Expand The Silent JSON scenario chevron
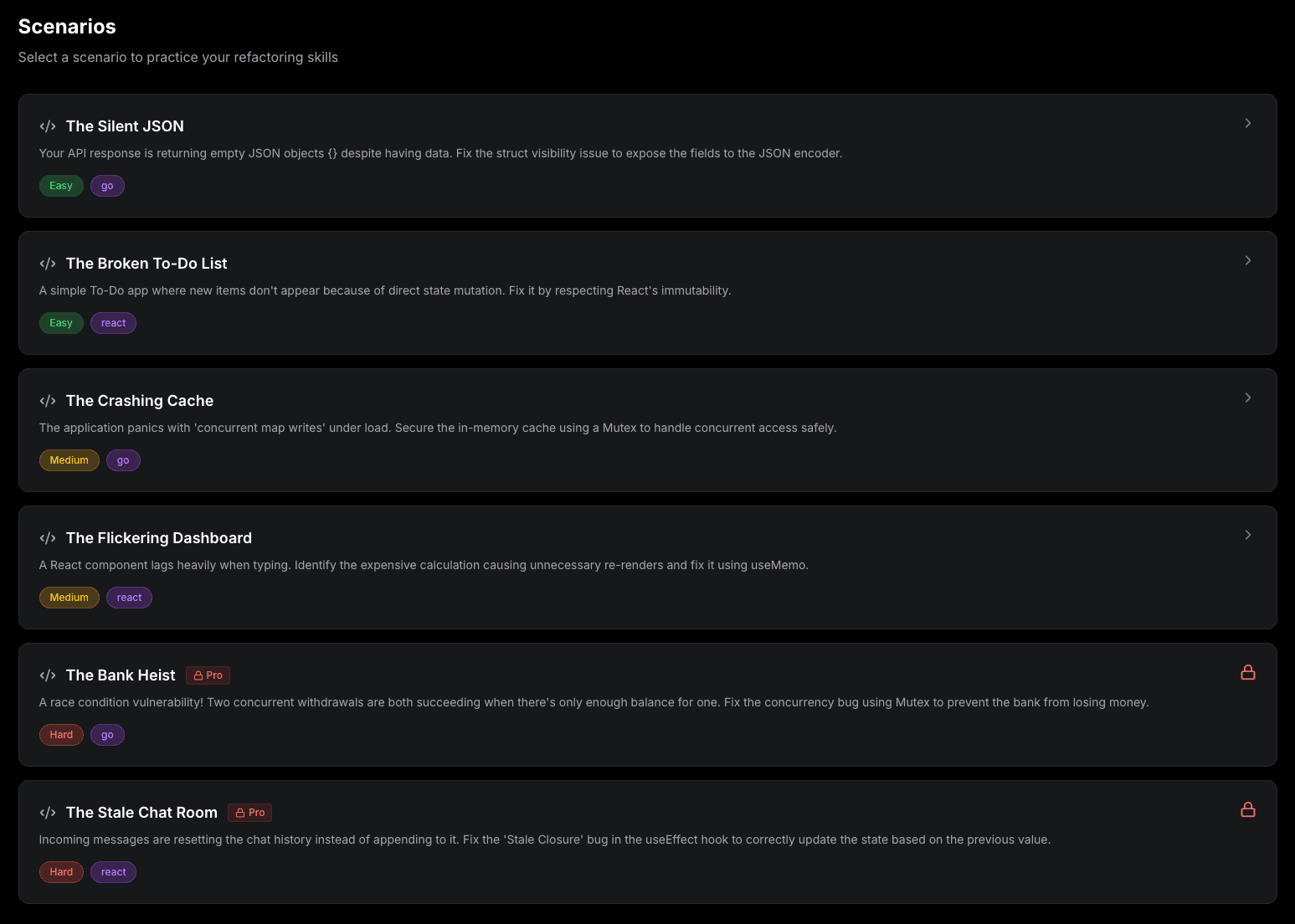Viewport: 1295px width, 924px height. pyautogui.click(x=1247, y=123)
